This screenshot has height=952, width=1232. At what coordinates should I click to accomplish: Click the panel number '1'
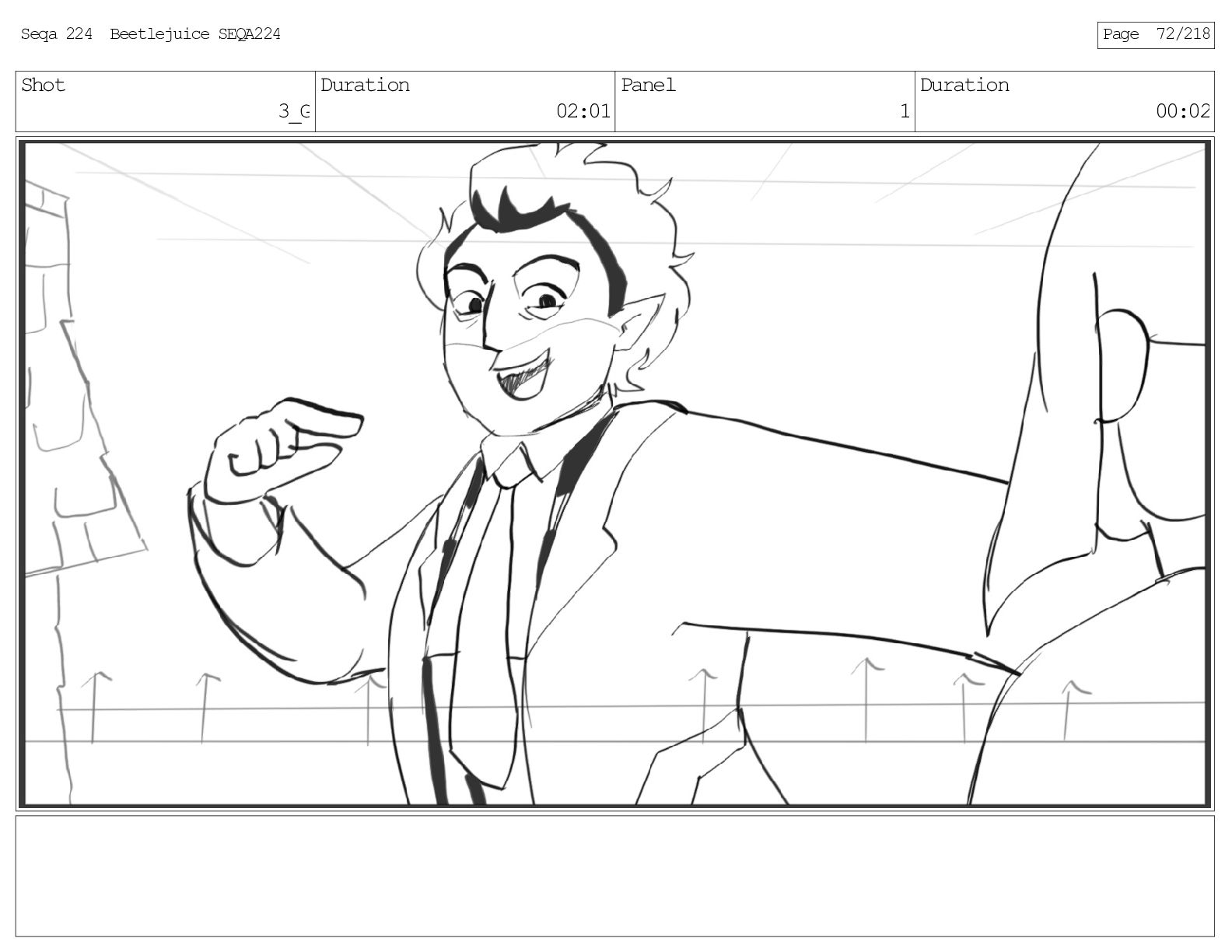[x=905, y=112]
